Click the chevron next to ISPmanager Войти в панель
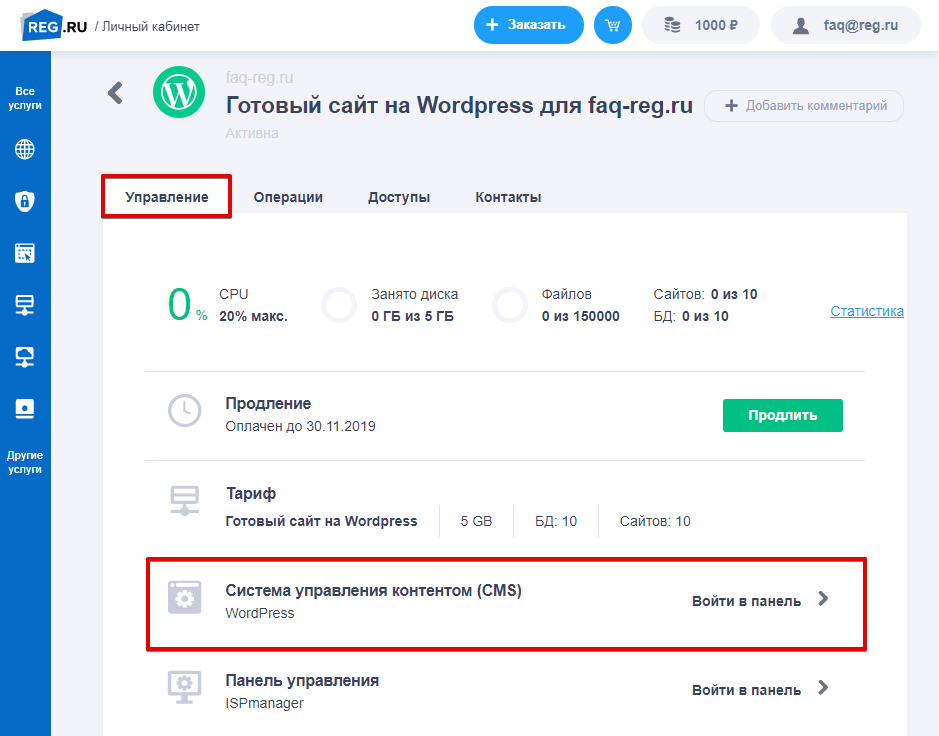Screen dimensions: 939x736 pos(823,688)
